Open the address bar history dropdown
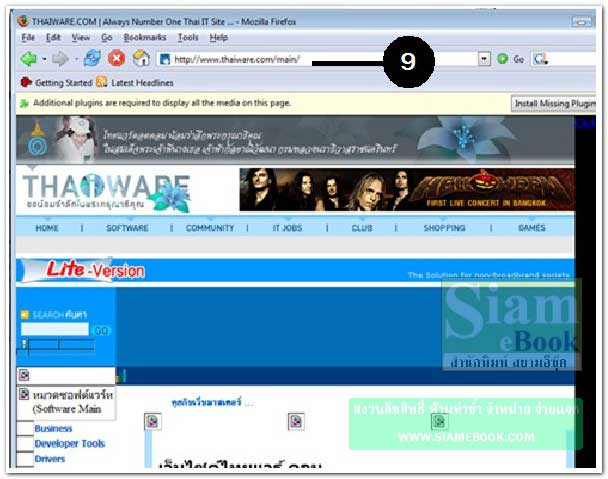This screenshot has width=608, height=479. tap(484, 59)
